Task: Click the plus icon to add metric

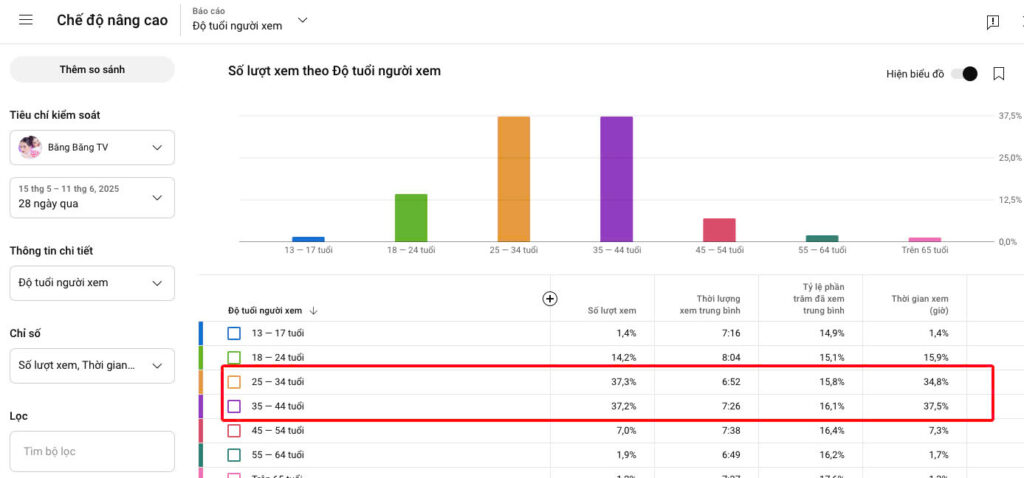Action: click(549, 298)
